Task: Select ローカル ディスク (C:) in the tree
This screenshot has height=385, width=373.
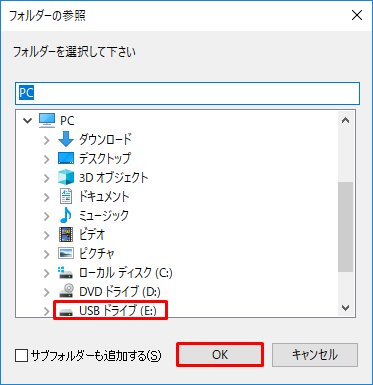Action: (x=126, y=273)
